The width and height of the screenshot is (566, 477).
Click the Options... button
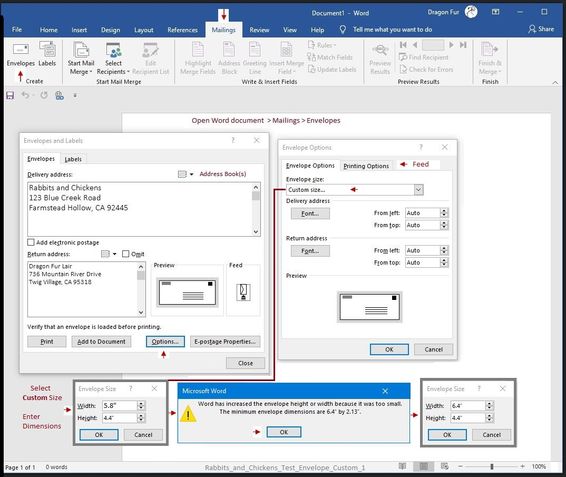[x=165, y=342]
